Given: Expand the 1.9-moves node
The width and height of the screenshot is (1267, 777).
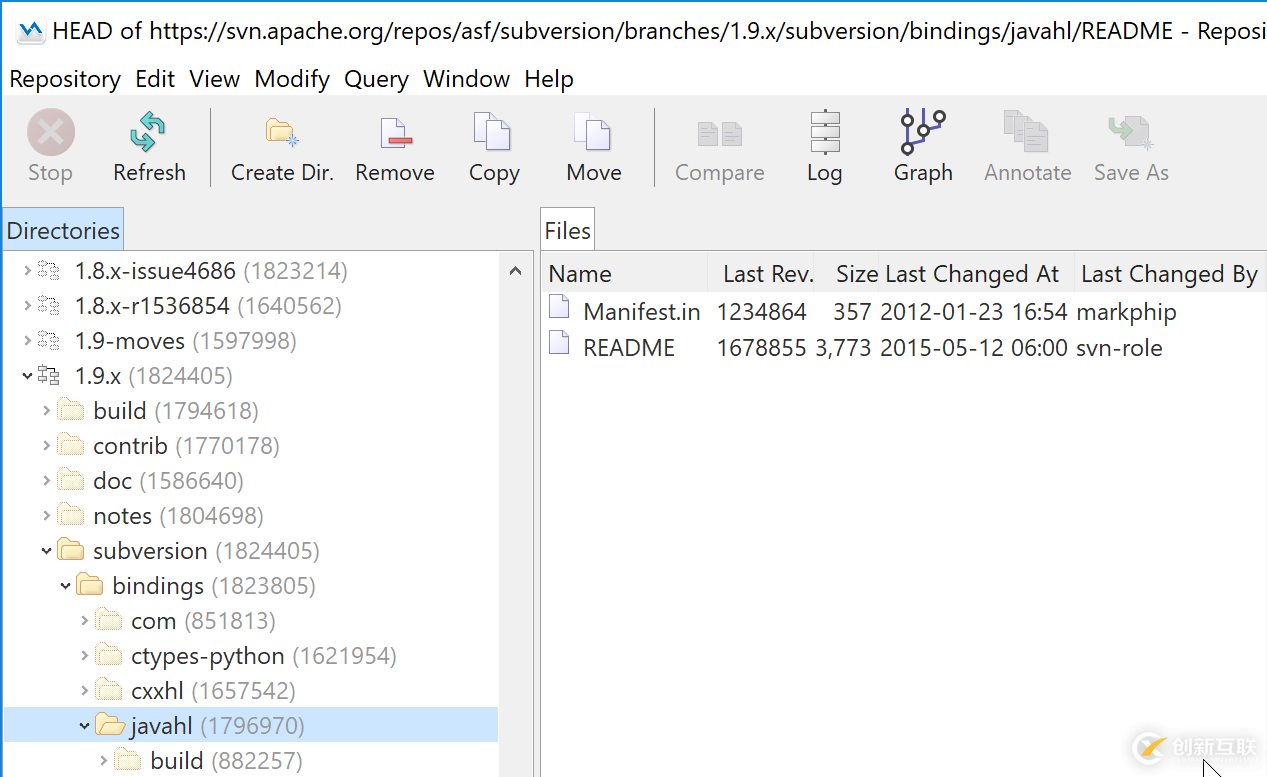Looking at the screenshot, I should (x=27, y=341).
